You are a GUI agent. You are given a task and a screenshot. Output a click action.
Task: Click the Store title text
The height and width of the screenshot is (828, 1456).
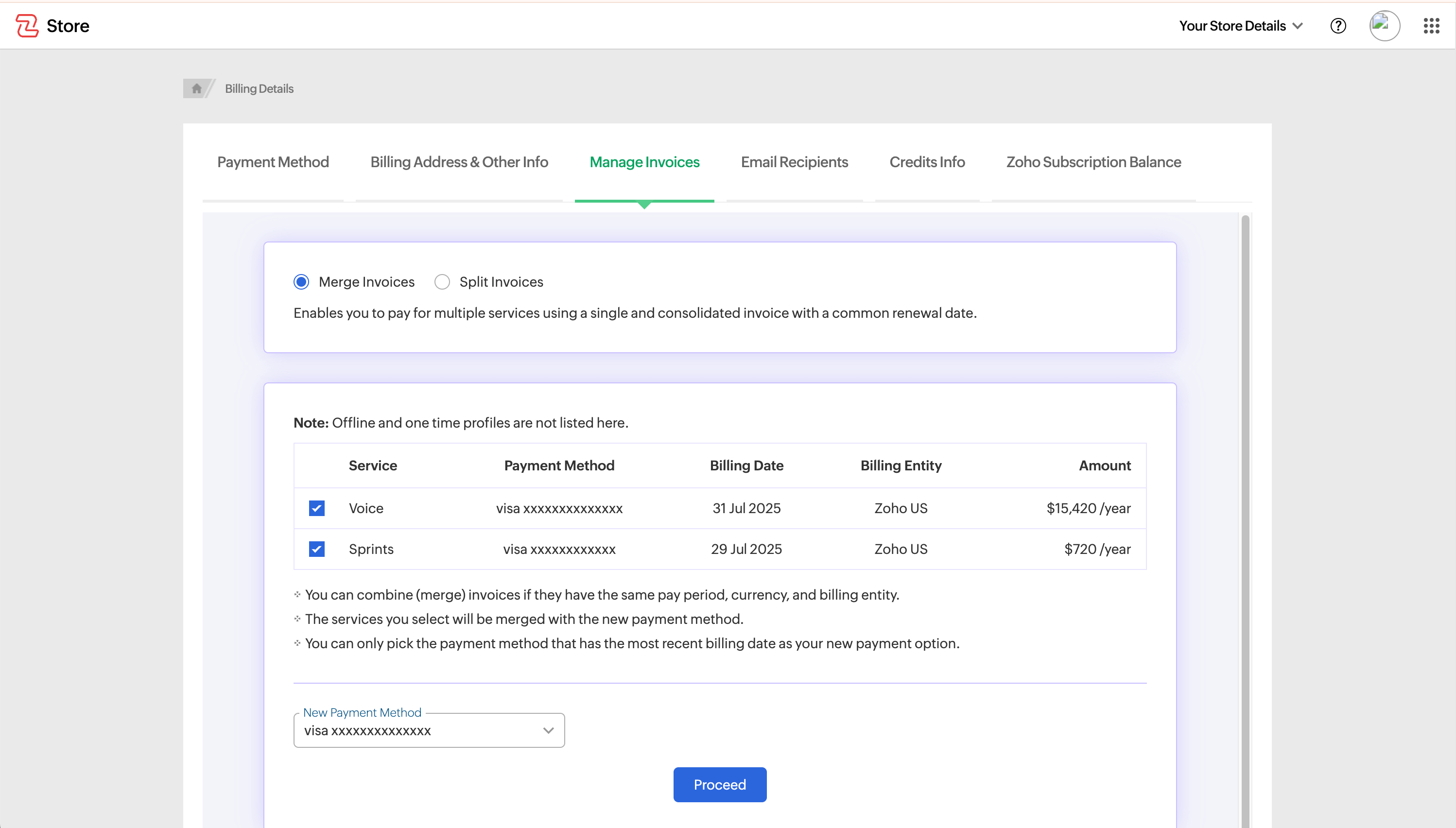click(68, 26)
